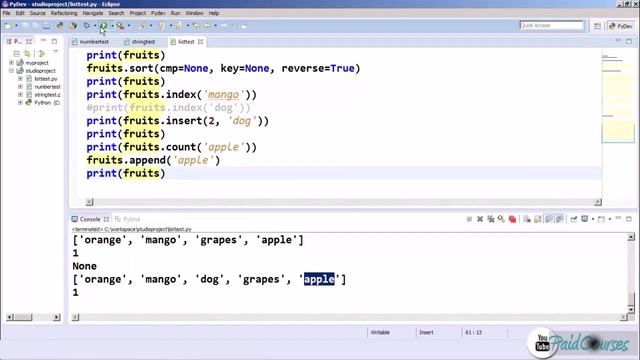This screenshot has width=640, height=360.
Task: Click Link with Editor icon in the package explorer
Action: click(27, 53)
